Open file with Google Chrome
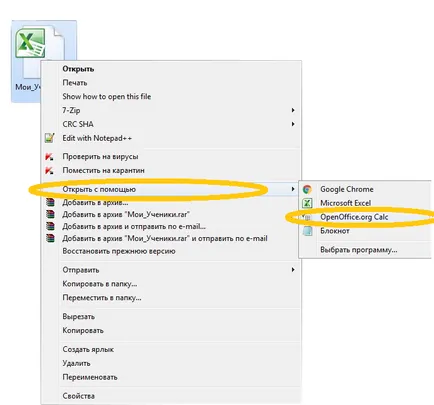 (x=347, y=189)
